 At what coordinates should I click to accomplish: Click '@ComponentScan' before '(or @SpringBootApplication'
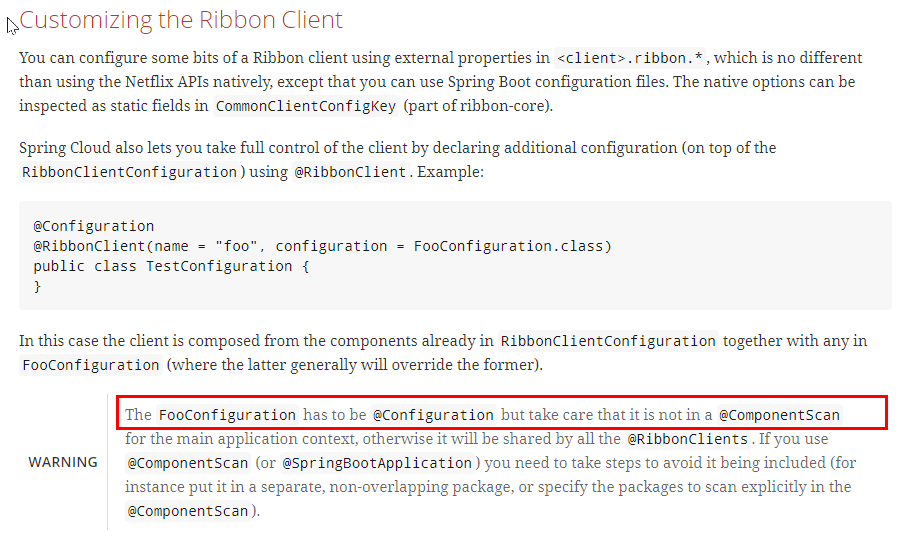coord(188,463)
